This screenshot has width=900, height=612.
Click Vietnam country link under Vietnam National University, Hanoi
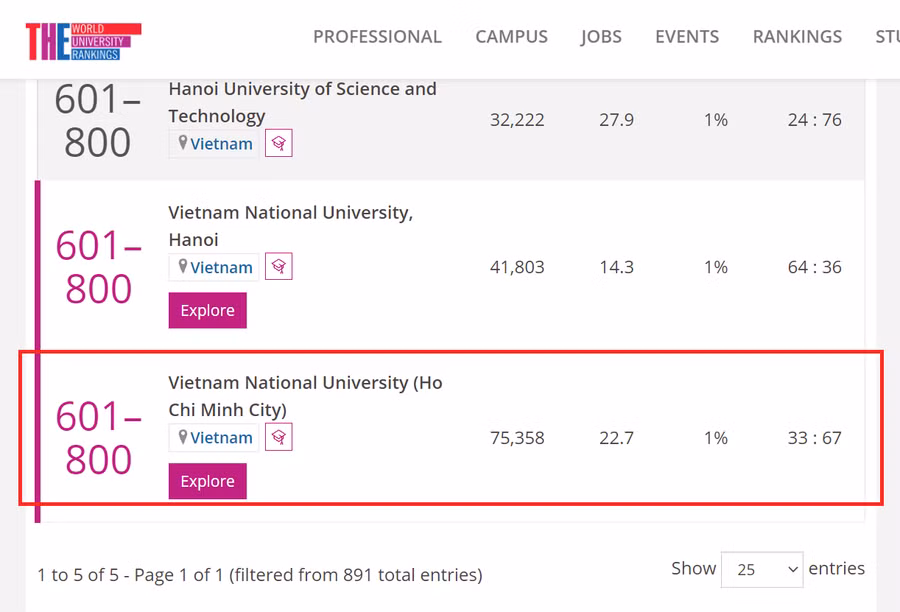[x=221, y=268]
